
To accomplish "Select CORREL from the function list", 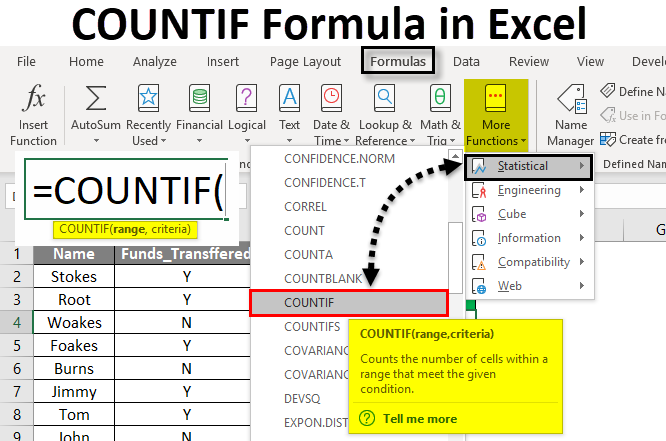I will click(305, 206).
